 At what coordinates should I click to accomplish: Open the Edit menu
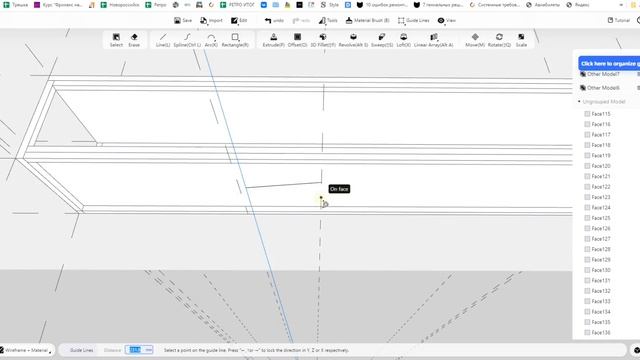(x=239, y=20)
